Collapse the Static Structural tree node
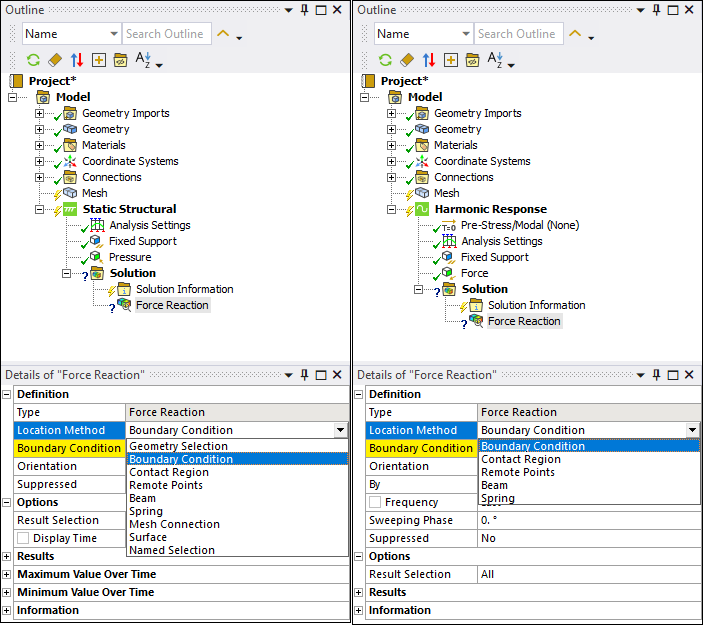Screen dimensions: 703x625 (x=40, y=209)
